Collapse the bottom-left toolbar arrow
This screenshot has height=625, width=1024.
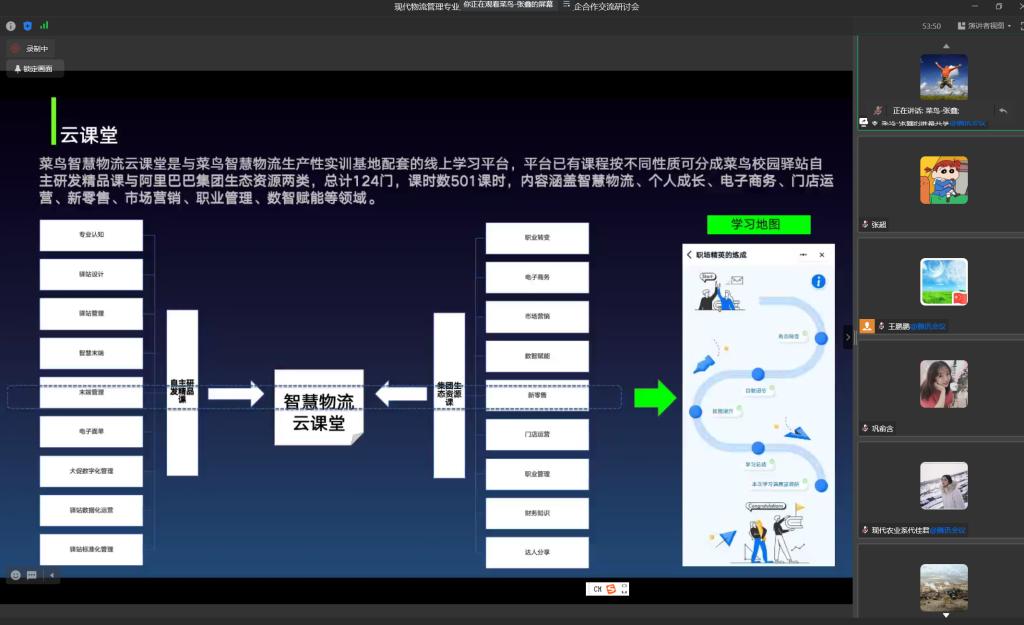pos(52,575)
